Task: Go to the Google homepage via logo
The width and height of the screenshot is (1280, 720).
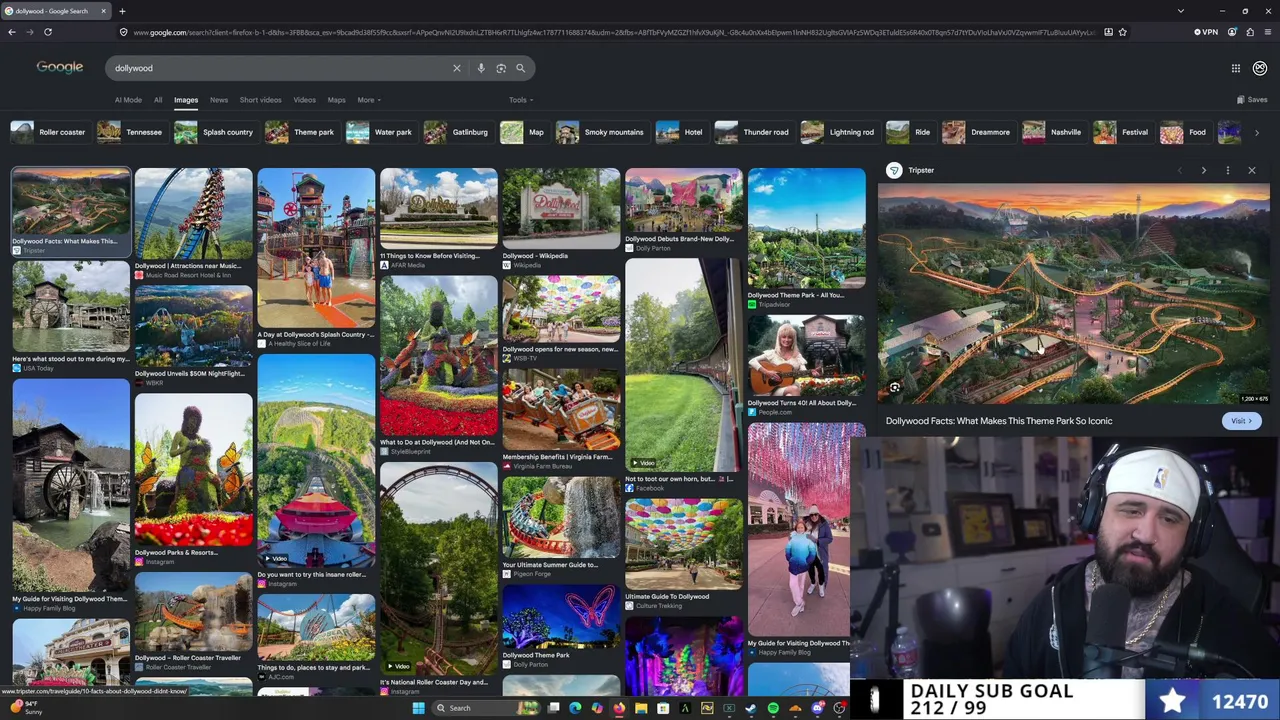Action: pyautogui.click(x=60, y=67)
